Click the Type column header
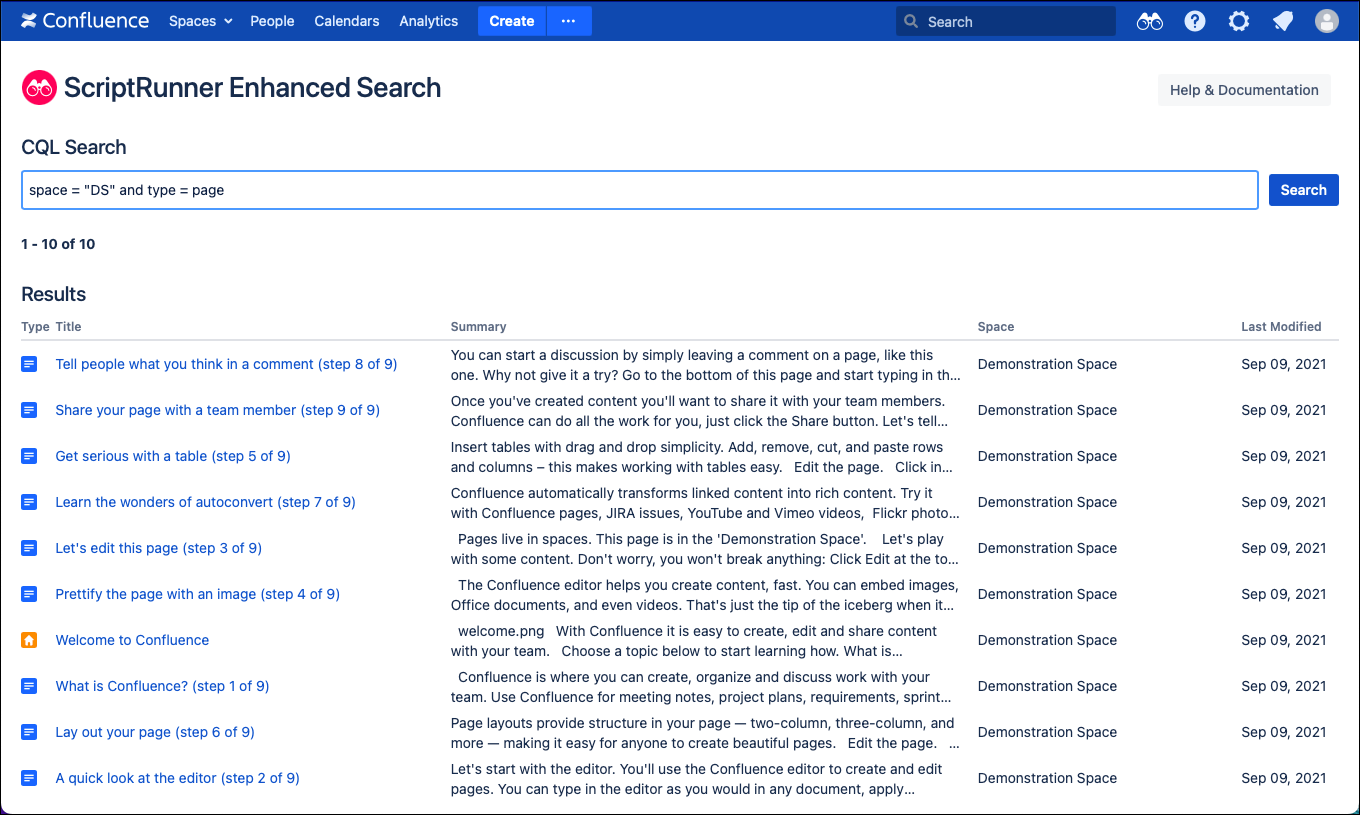Screen dimensions: 1360x815 [35, 327]
